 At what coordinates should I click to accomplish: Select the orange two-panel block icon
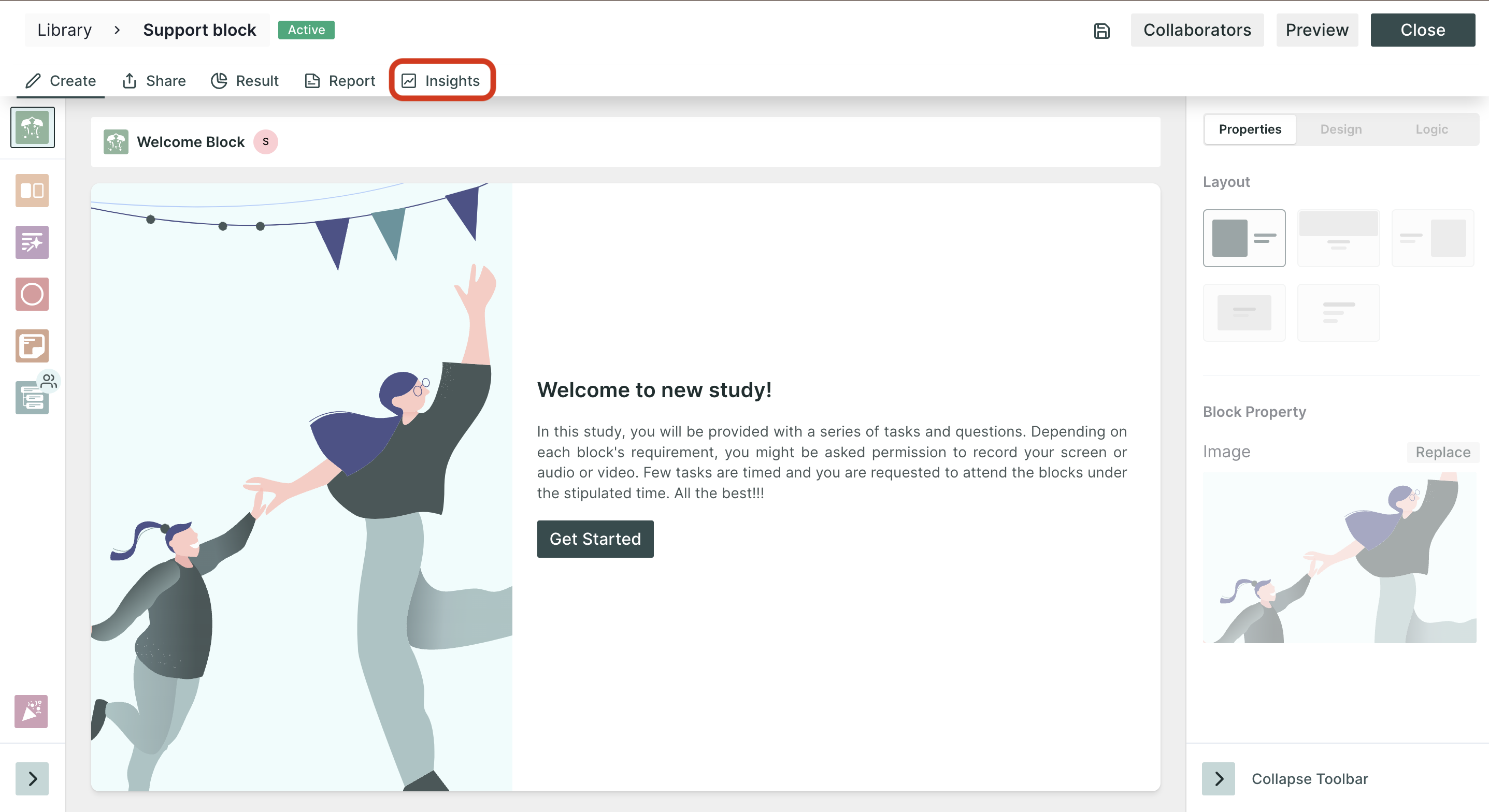pos(32,191)
